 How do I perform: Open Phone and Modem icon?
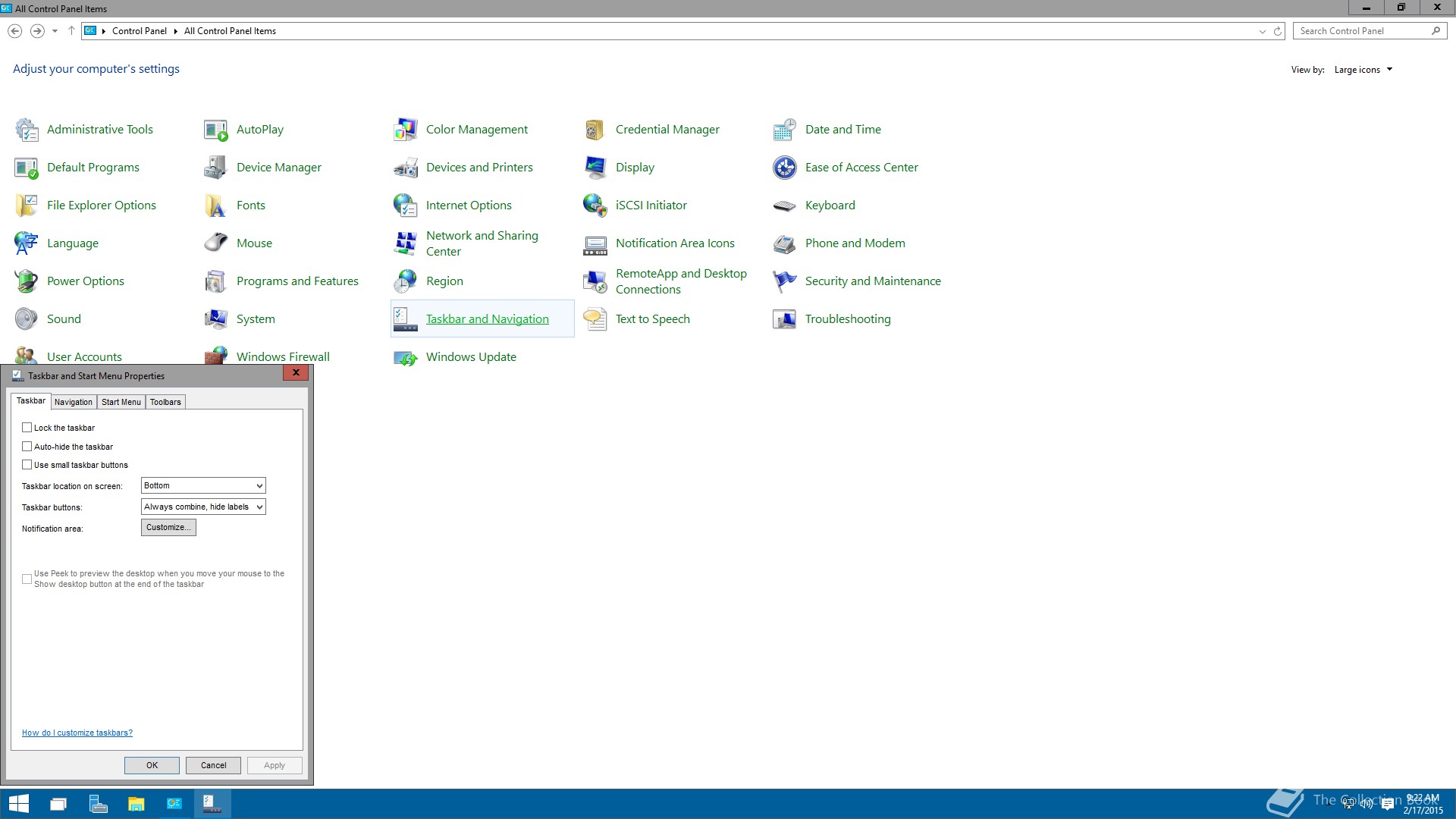pyautogui.click(x=785, y=243)
